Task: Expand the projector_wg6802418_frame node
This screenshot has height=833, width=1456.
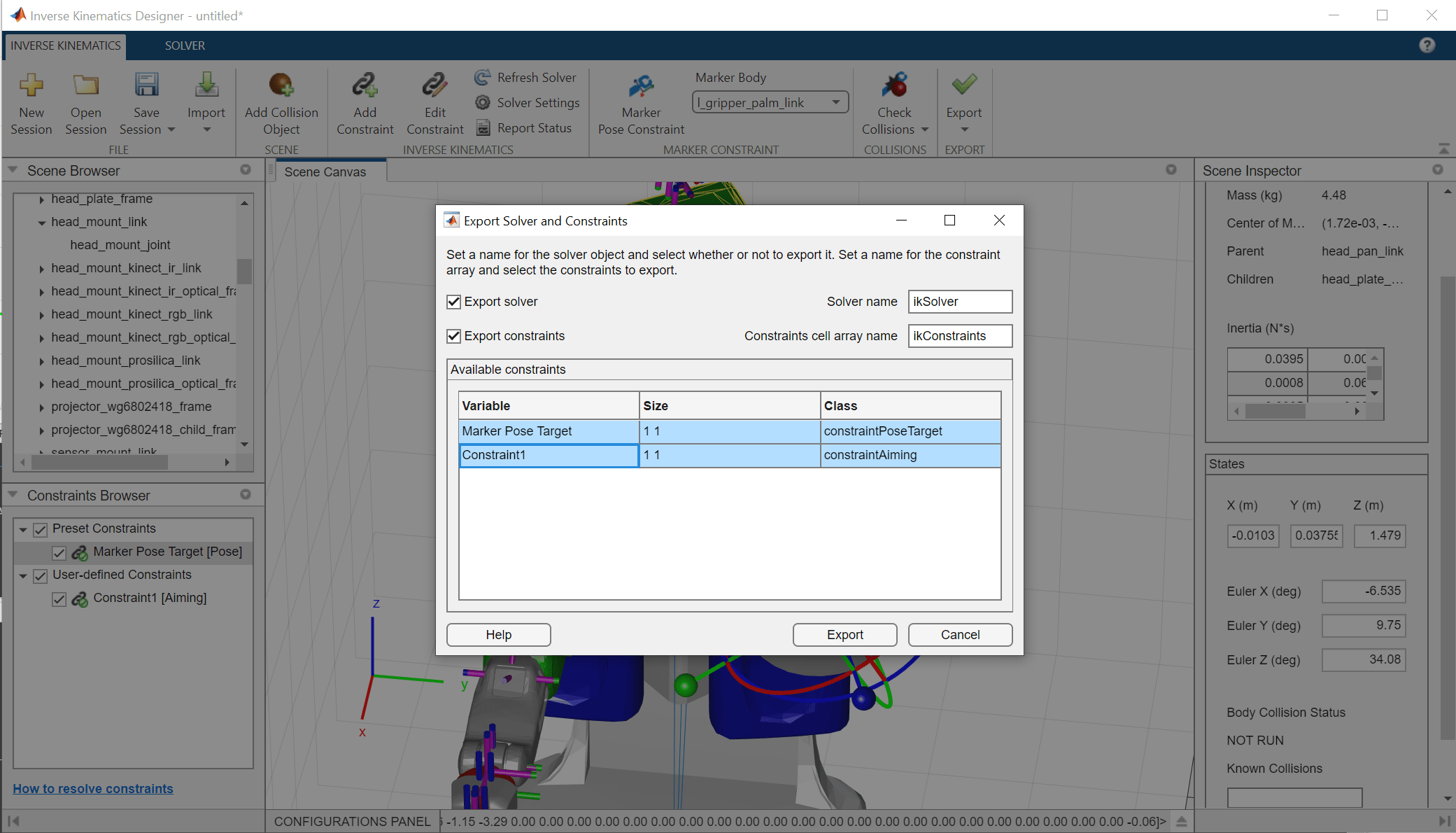Action: 42,407
